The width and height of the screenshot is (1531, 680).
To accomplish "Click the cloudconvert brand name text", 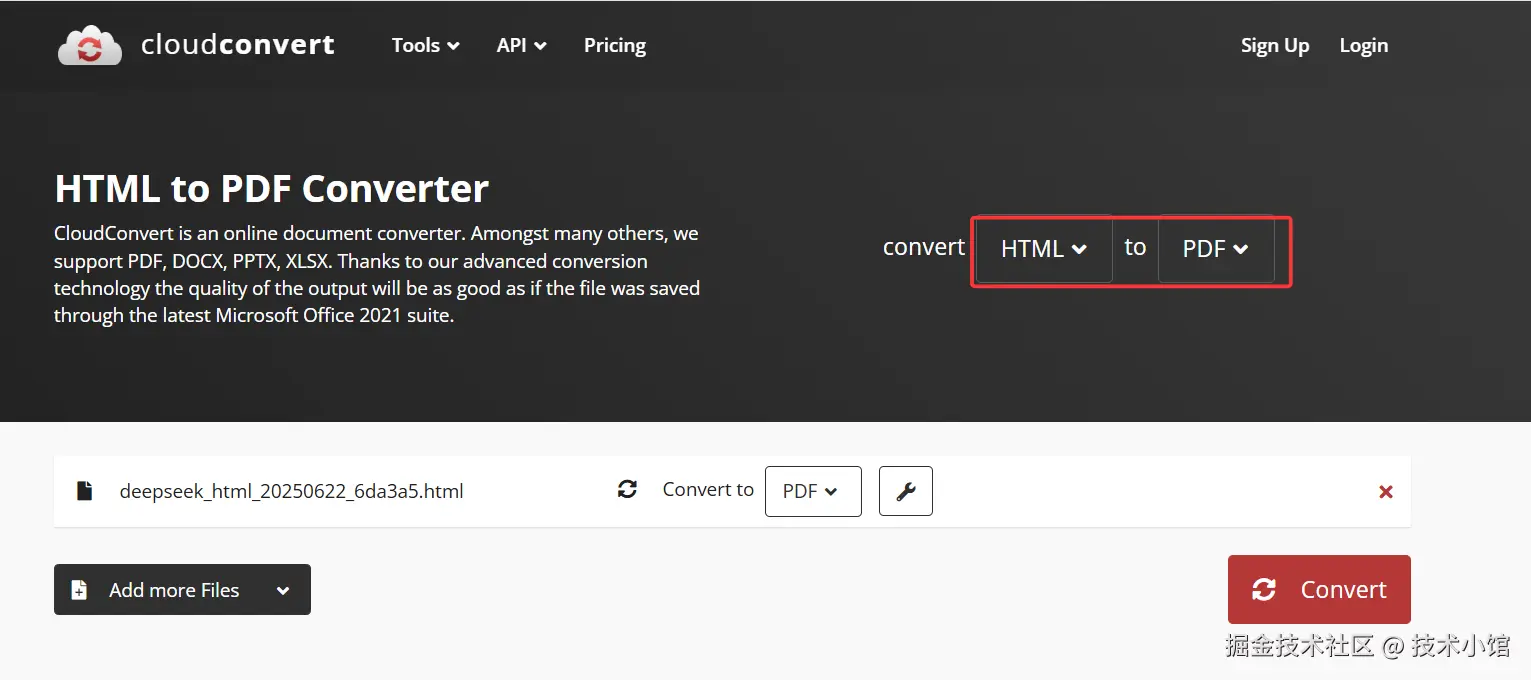I will click(238, 45).
